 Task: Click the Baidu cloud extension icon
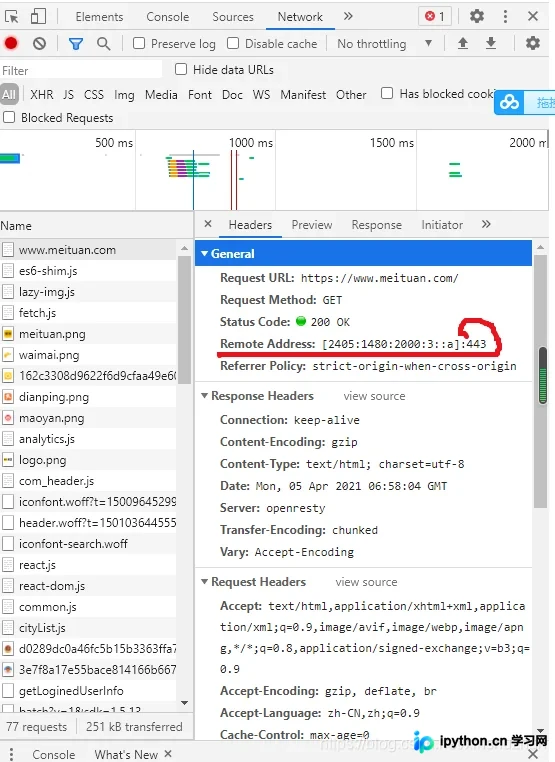(509, 103)
